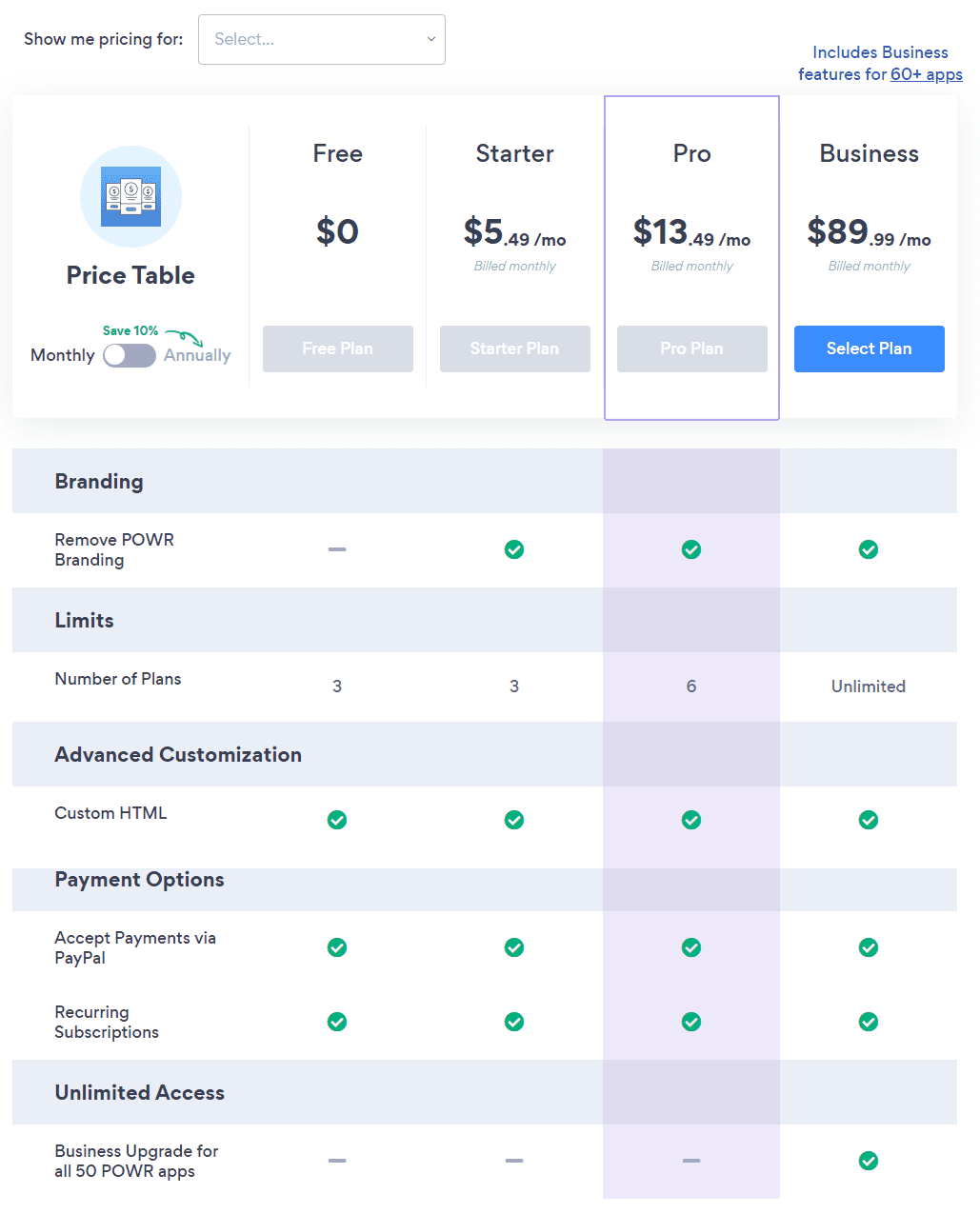This screenshot has height=1214, width=980.
Task: Click the Remove POWR Branding checkmark under Starter
Action: (x=514, y=549)
